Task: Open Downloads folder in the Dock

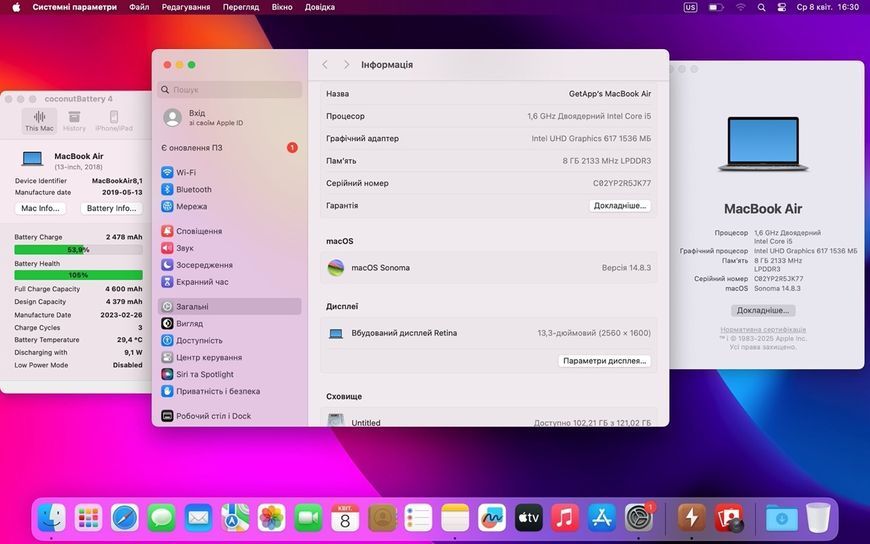Action: pos(781,518)
